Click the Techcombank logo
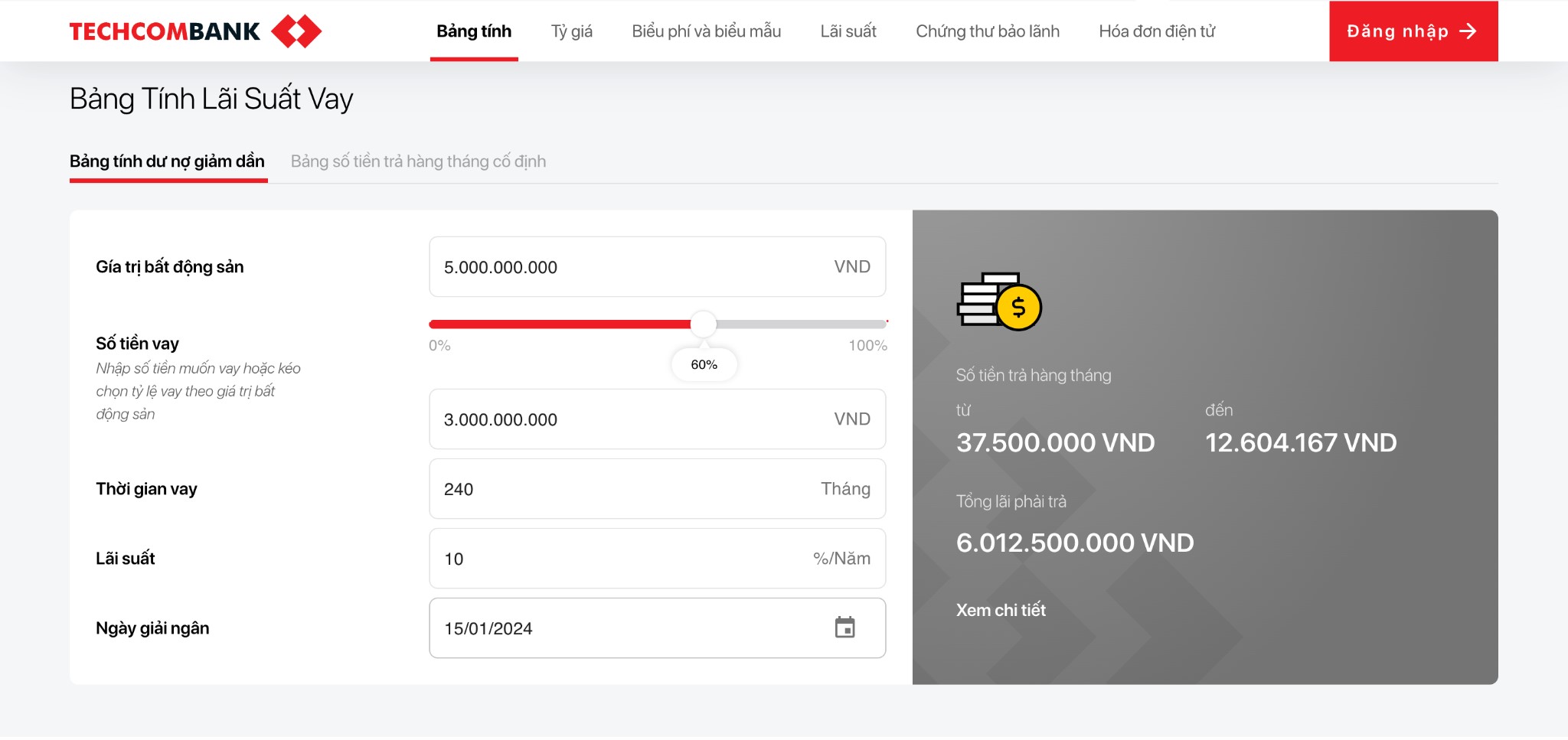Screen dimensions: 1568x740 tap(195, 31)
